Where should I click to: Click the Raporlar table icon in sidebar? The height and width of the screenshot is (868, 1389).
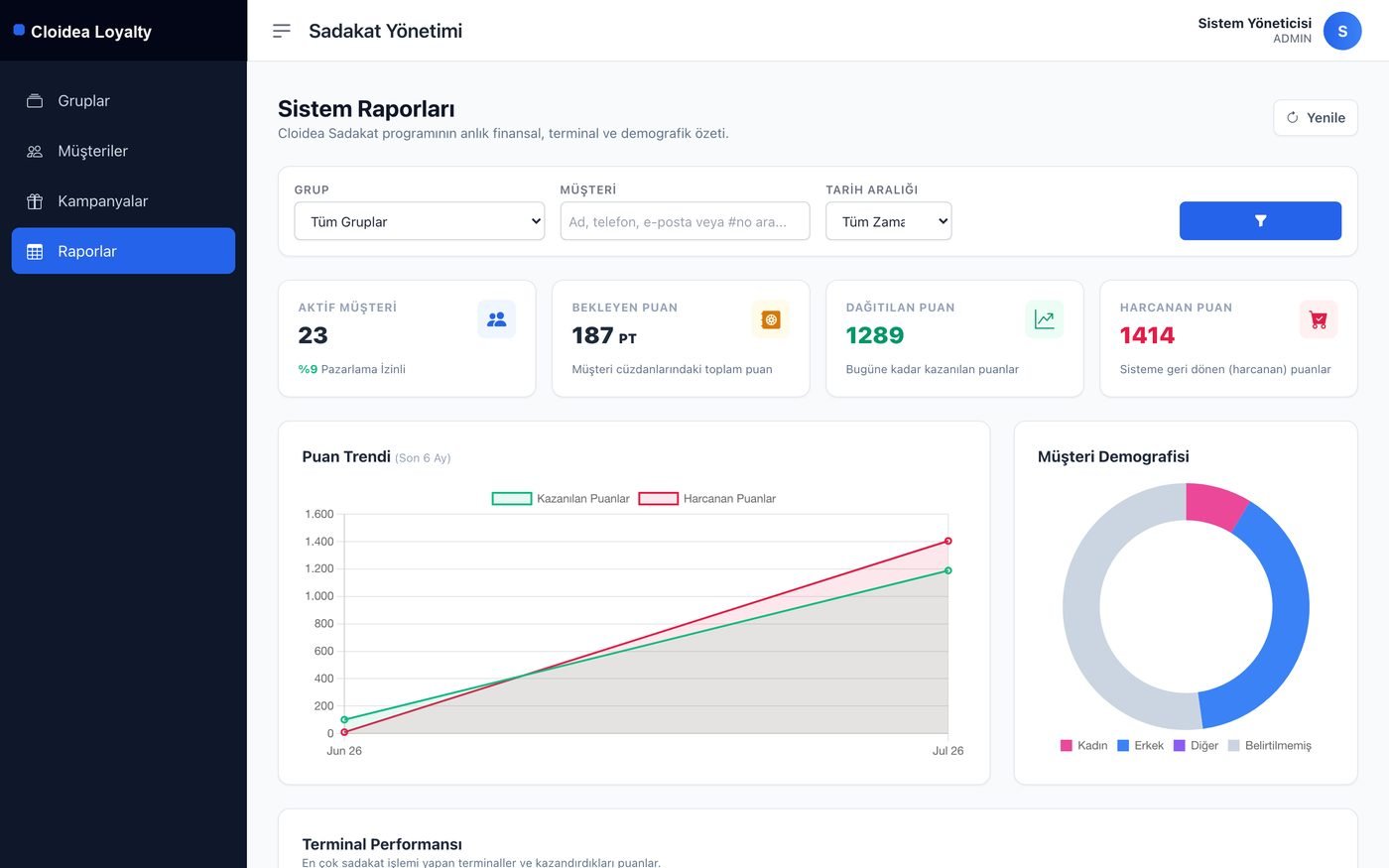pos(35,251)
